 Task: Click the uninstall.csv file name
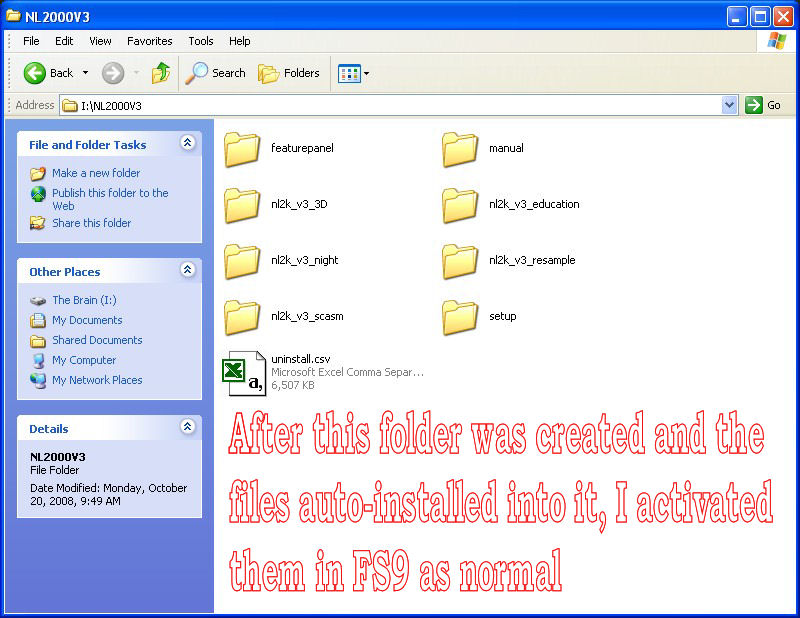click(301, 359)
